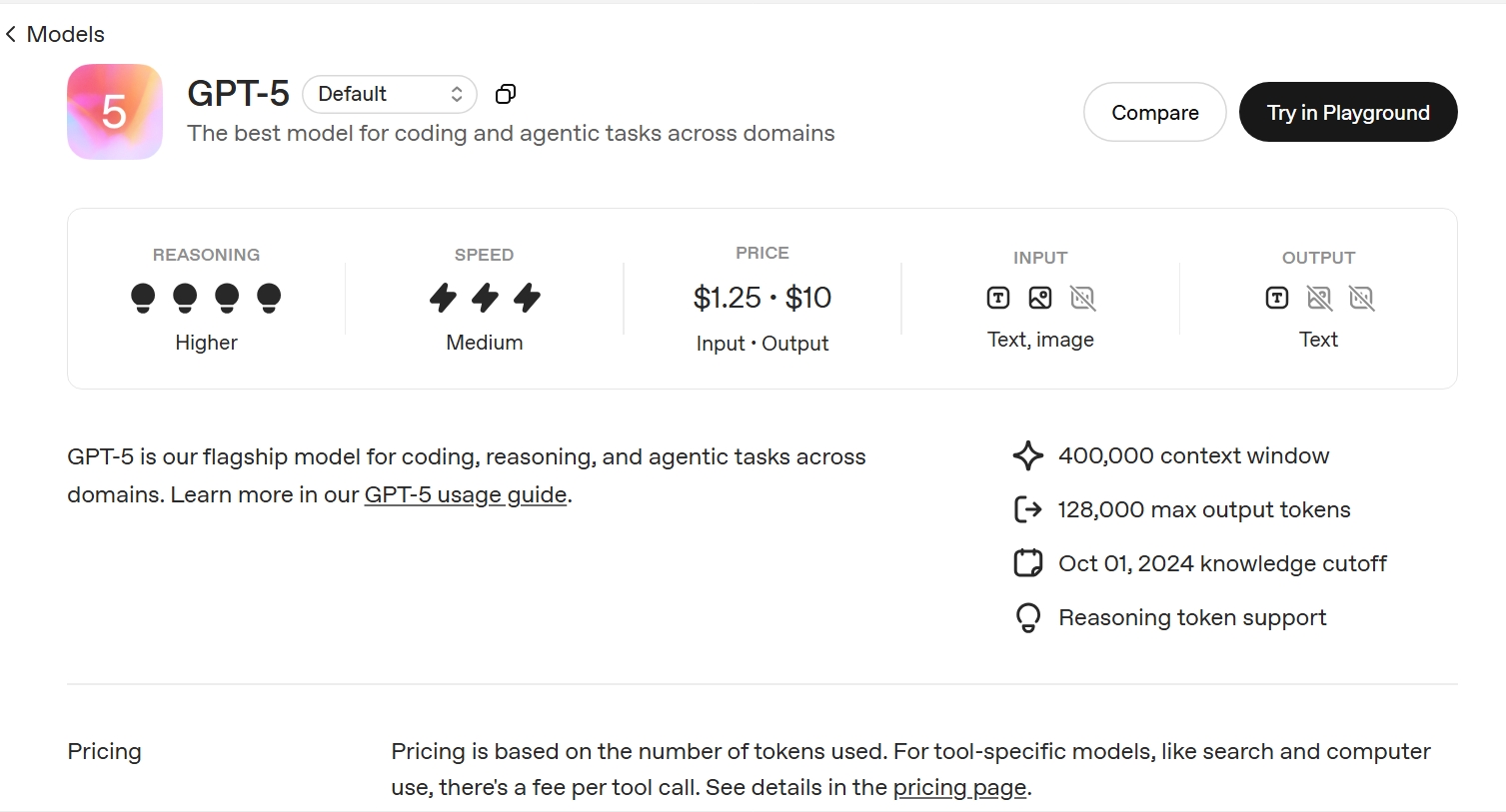1506x812 pixels.
Task: Open the Default version dropdown
Action: coord(389,94)
